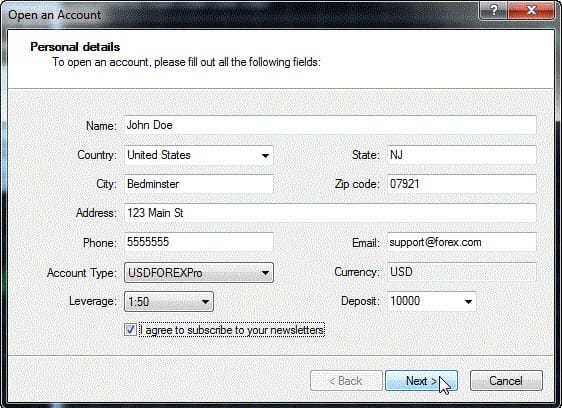Viewport: 562px width, 408px height.
Task: Focus the Name field with John Doe
Action: pyautogui.click(x=330, y=125)
